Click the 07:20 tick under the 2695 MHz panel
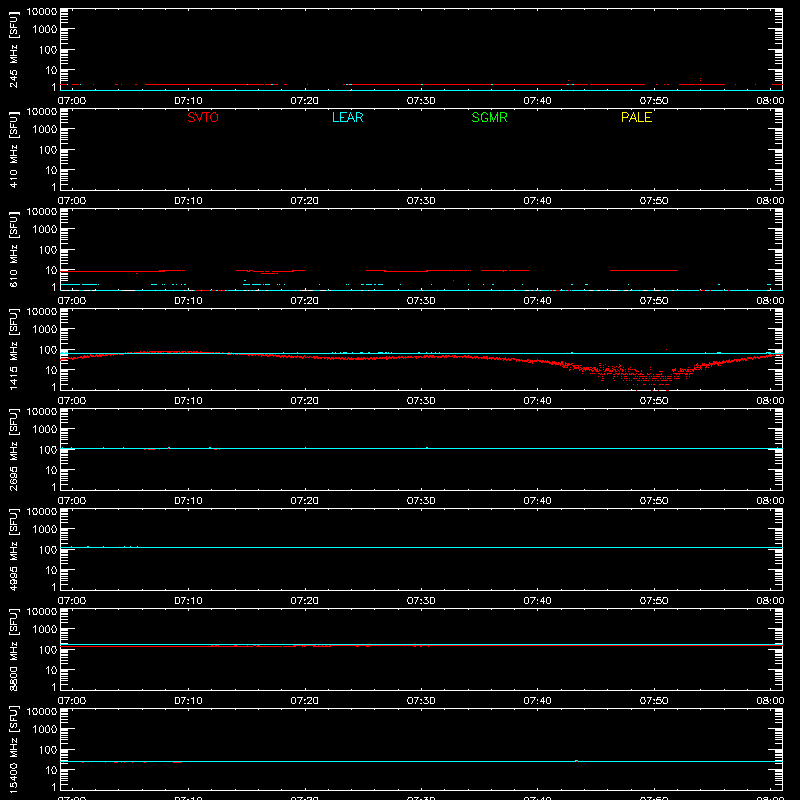The width and height of the screenshot is (800, 800). [305, 501]
